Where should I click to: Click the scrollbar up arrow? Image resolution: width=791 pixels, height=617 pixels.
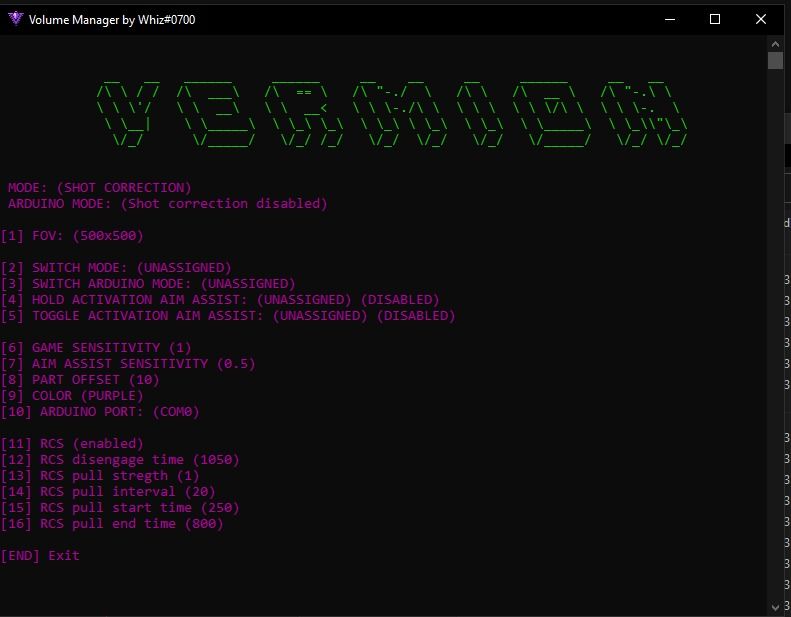click(775, 44)
